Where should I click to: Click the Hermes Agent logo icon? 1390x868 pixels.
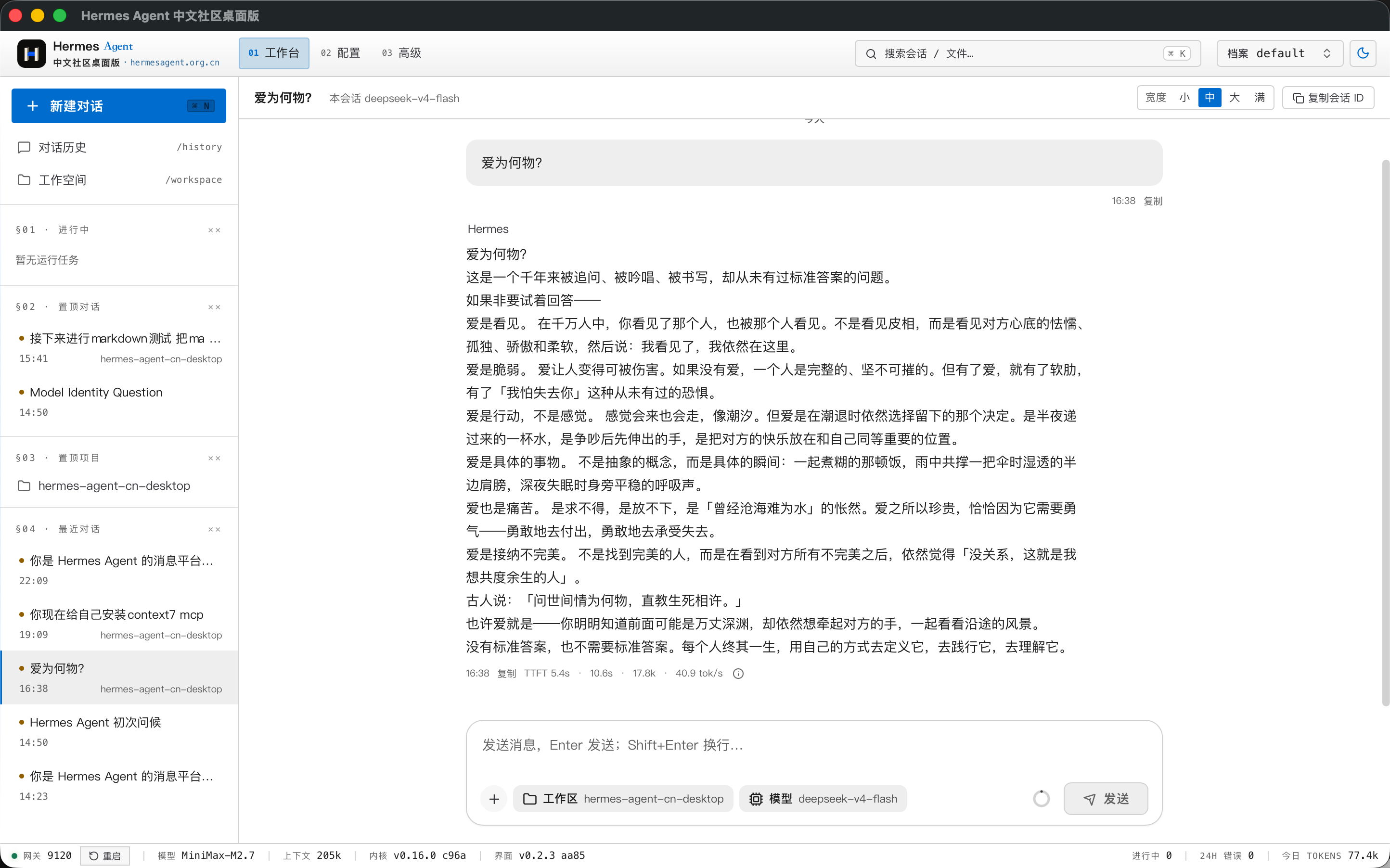click(x=32, y=53)
